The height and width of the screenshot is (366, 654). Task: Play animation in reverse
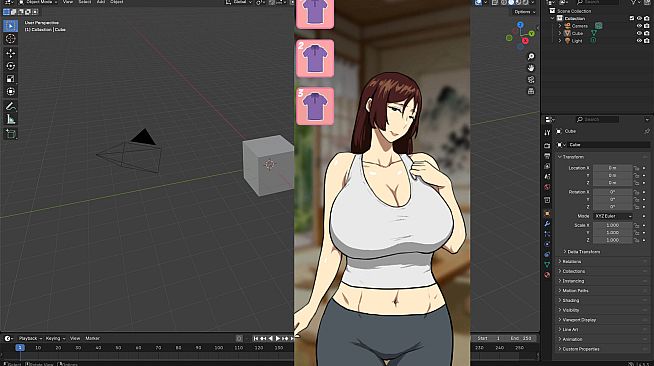(271, 338)
